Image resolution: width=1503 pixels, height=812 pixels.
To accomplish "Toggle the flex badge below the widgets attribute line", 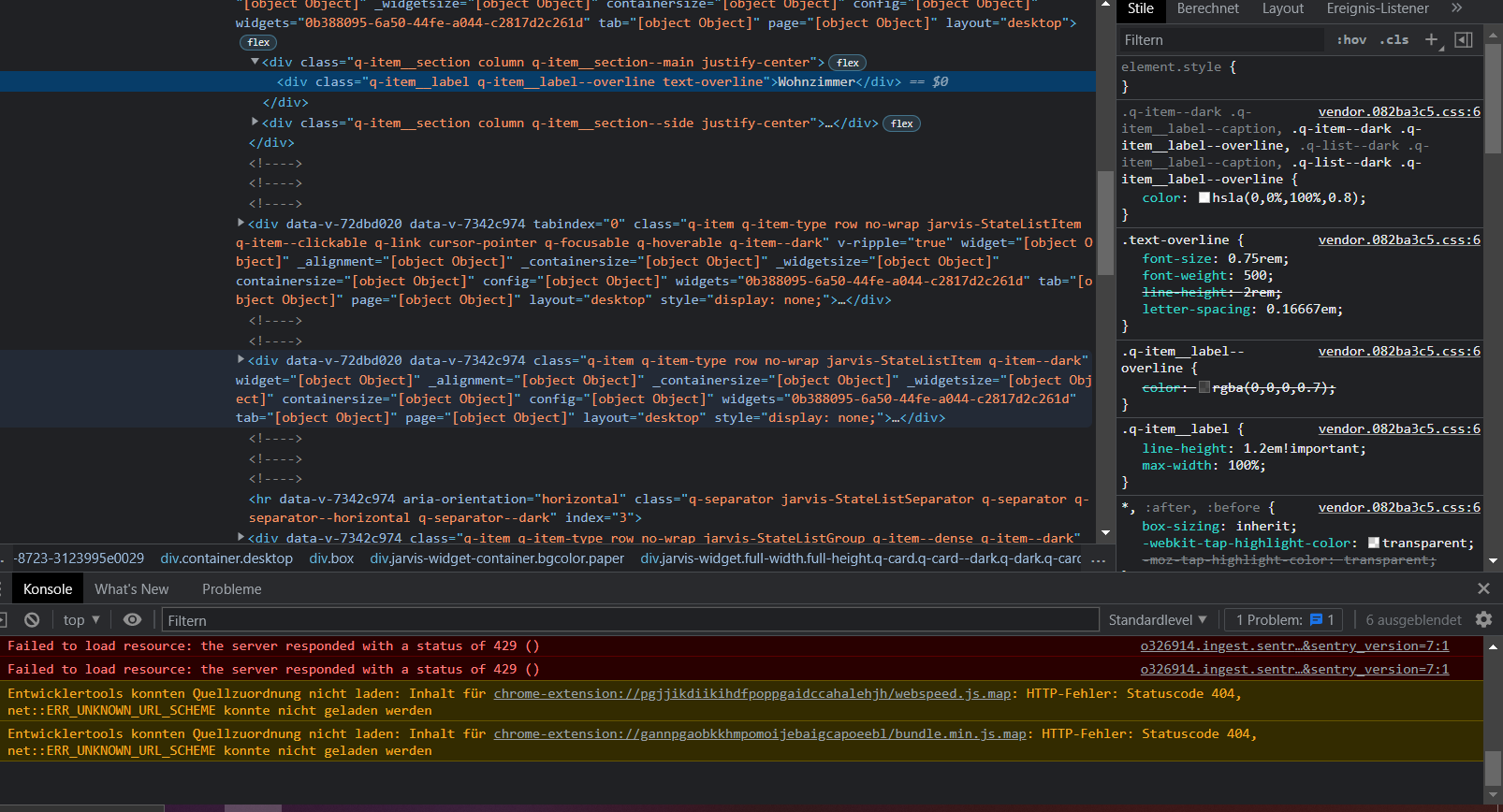I will pos(258,42).
